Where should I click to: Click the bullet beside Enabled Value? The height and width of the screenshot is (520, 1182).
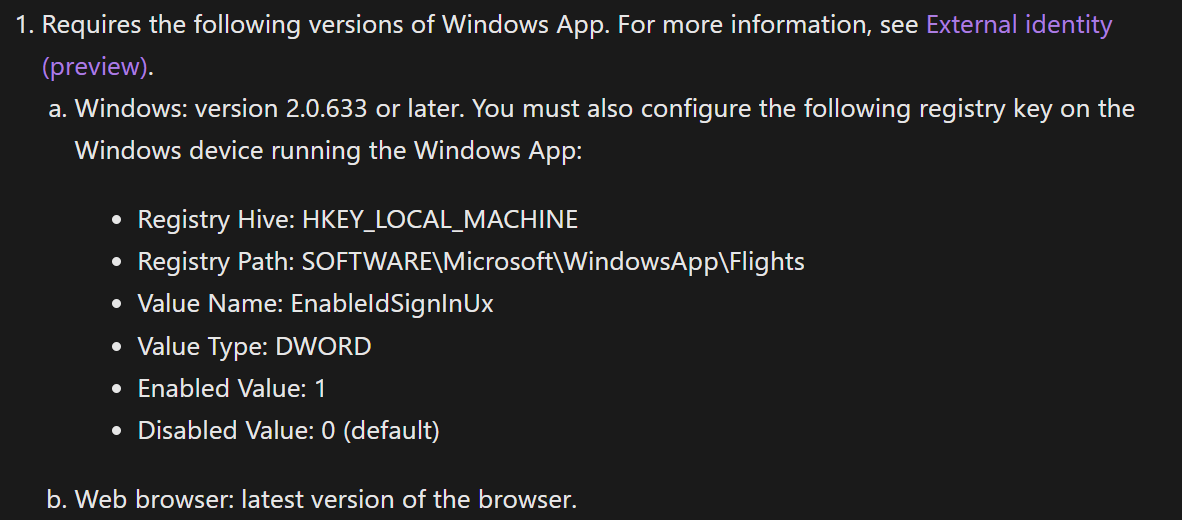tap(118, 390)
